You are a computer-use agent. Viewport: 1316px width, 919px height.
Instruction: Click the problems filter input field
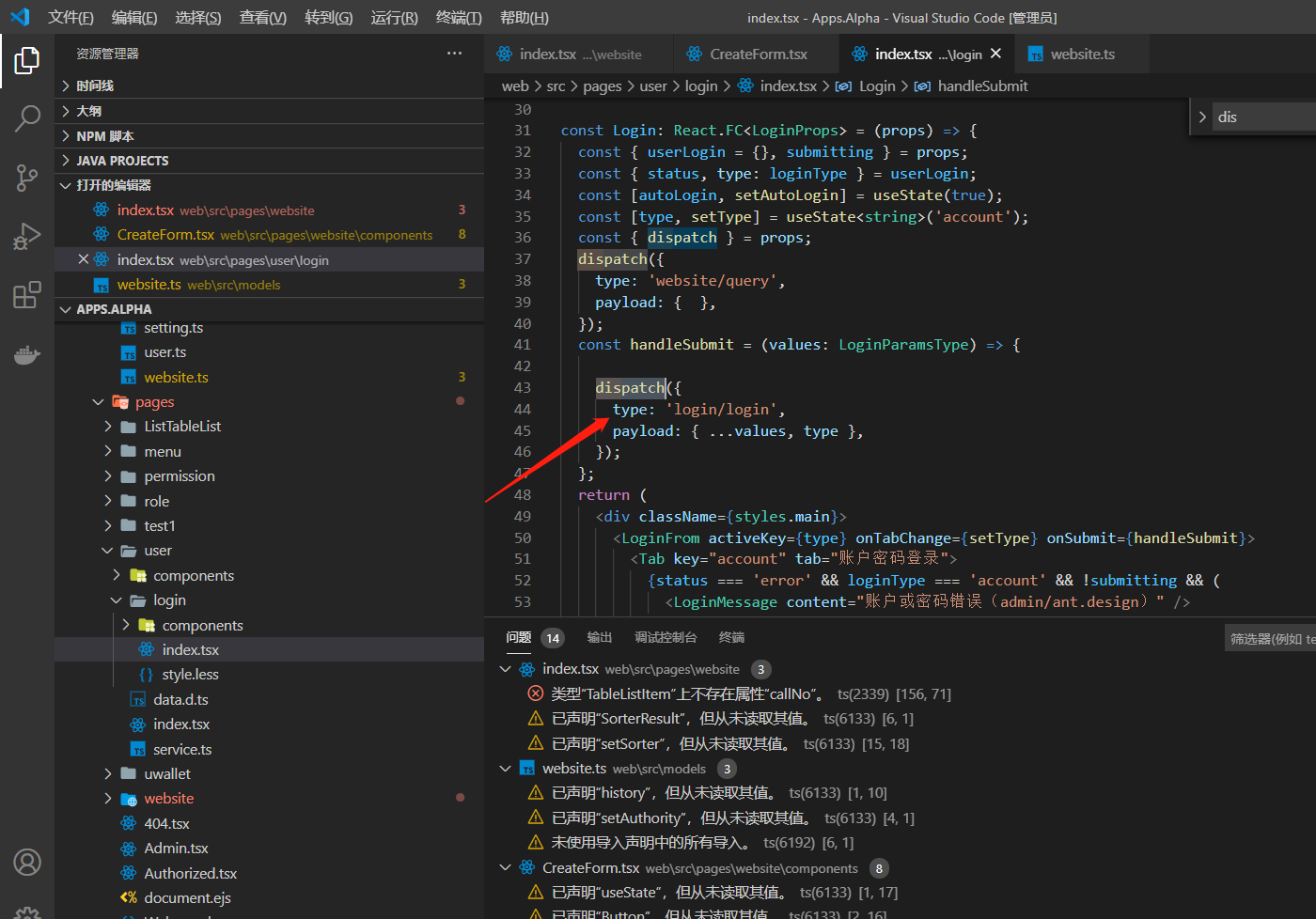point(1271,639)
